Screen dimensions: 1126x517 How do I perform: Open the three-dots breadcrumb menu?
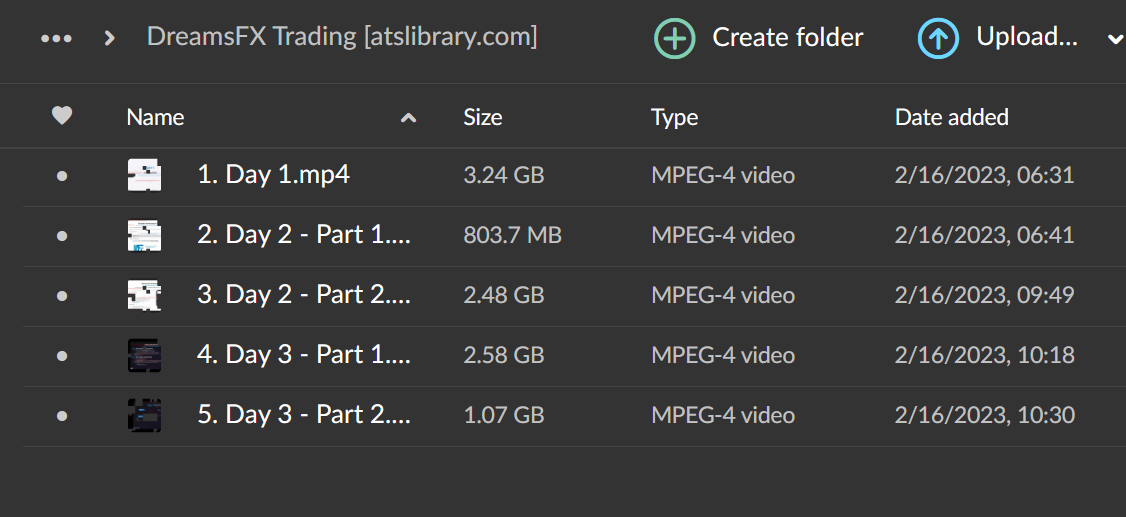click(56, 38)
